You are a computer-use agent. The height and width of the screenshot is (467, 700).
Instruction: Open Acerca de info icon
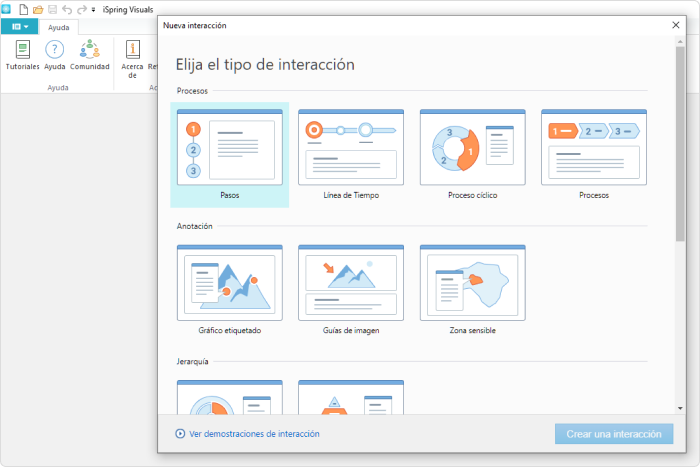[x=133, y=59]
